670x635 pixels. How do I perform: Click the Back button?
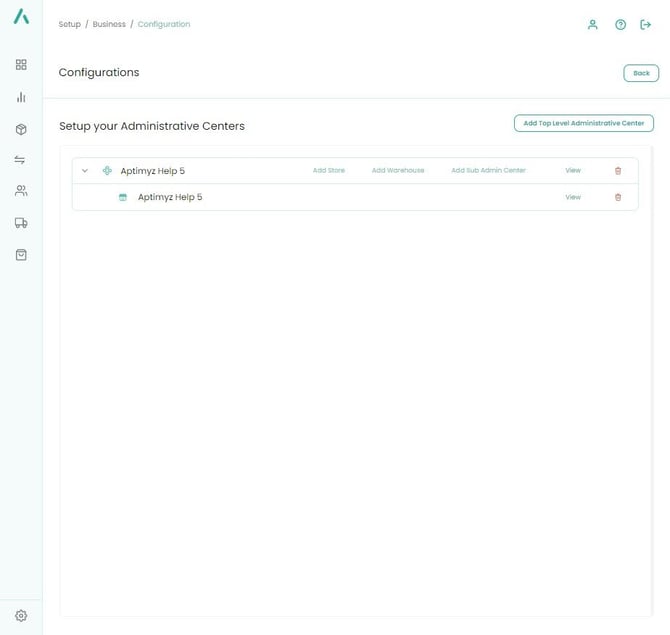(x=641, y=73)
